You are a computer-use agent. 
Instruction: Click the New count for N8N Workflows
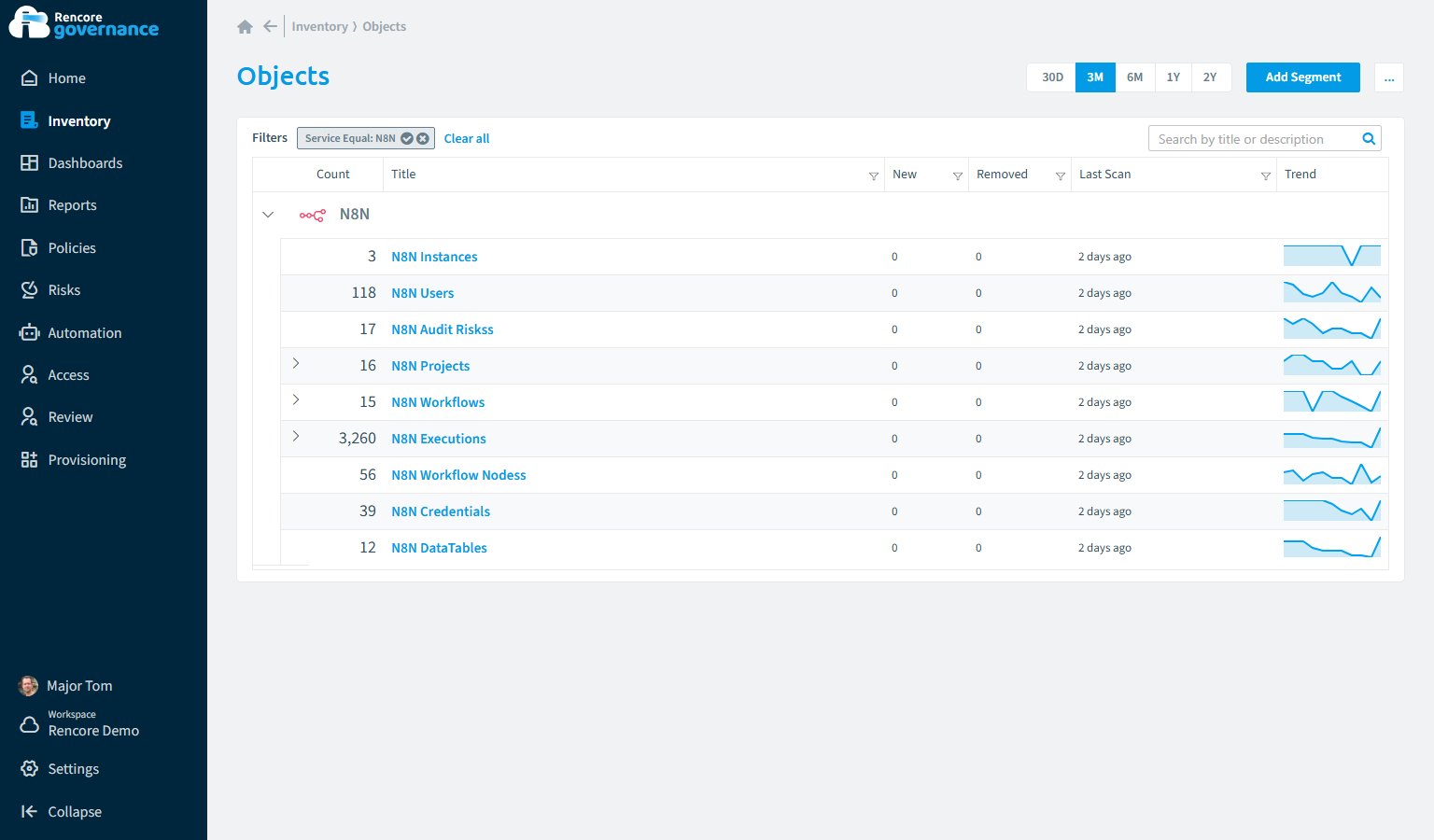(x=894, y=402)
